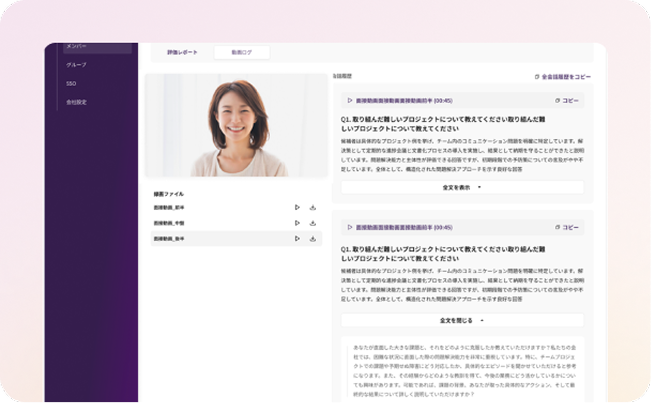Play the third highlighted recording file
The height and width of the screenshot is (403, 651).
(297, 239)
